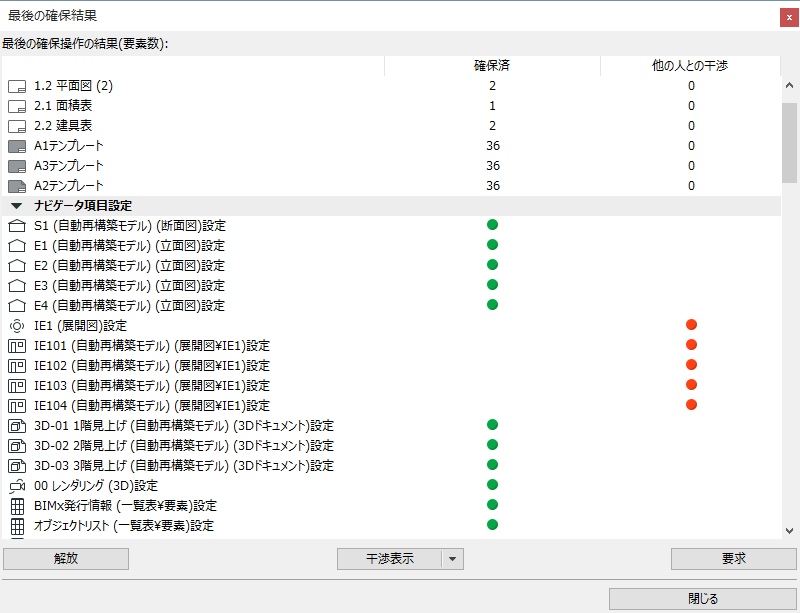Click the elevation icon beside E1 立面図
This screenshot has height=613, width=800.
pyautogui.click(x=16, y=246)
